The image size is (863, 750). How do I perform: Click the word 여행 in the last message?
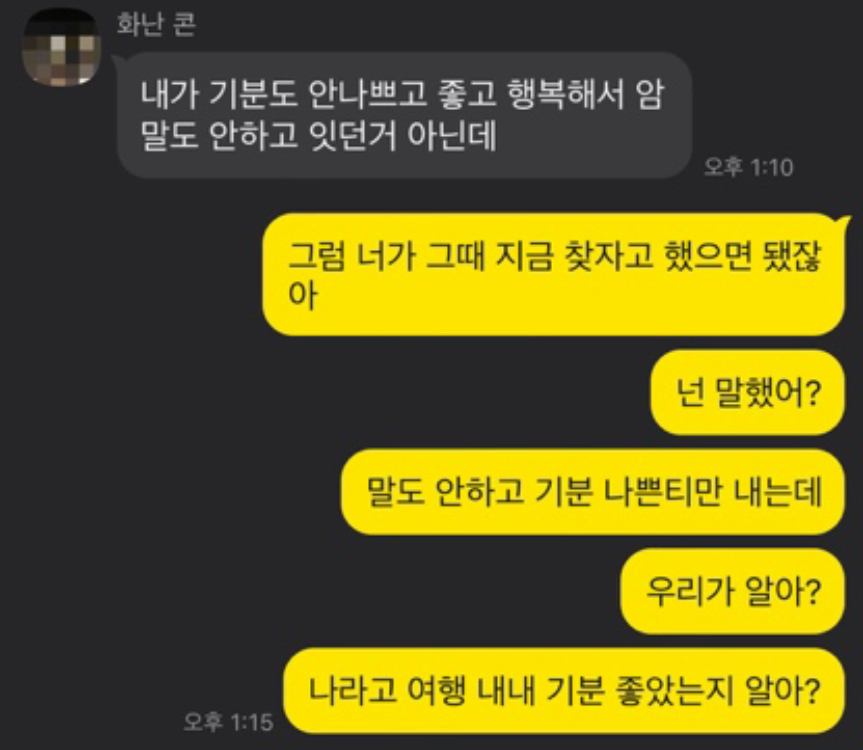pos(436,691)
